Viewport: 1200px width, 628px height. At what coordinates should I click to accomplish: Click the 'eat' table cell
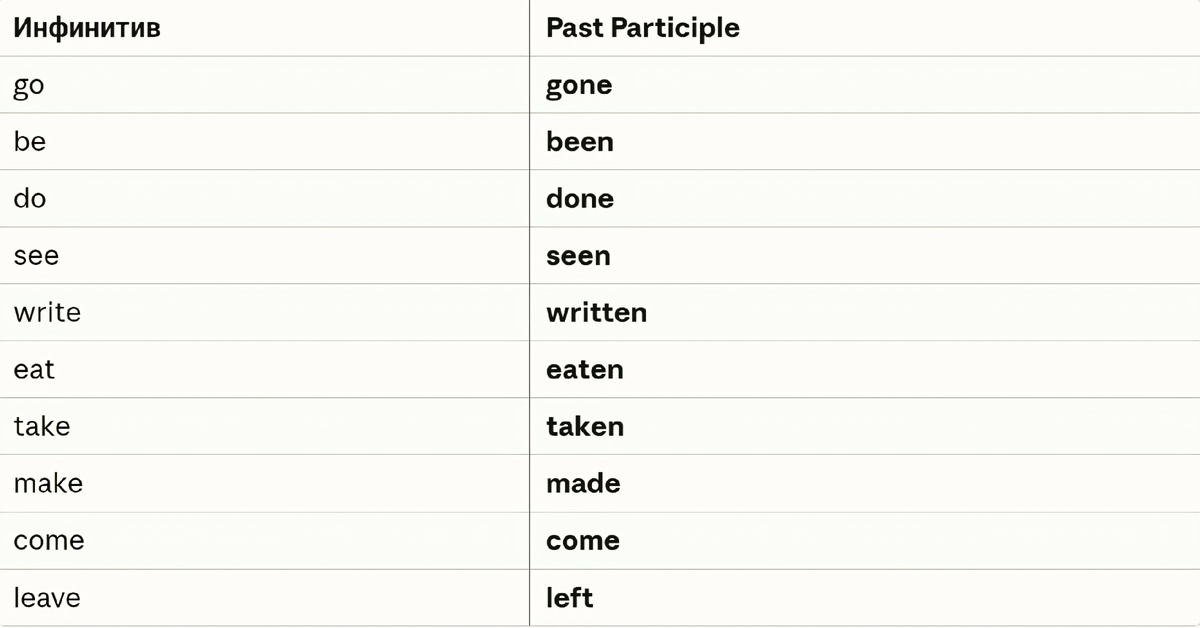(34, 370)
